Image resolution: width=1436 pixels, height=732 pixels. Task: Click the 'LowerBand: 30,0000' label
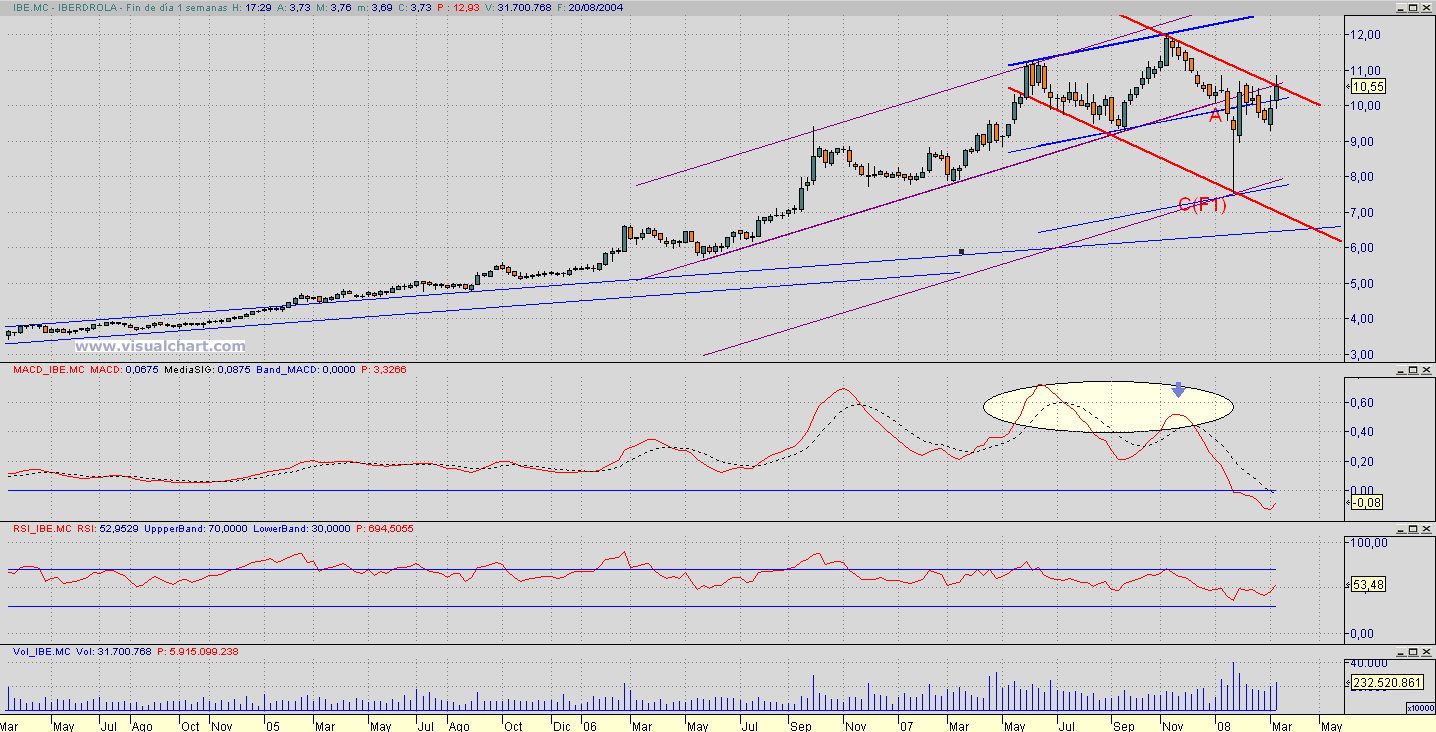(x=302, y=529)
